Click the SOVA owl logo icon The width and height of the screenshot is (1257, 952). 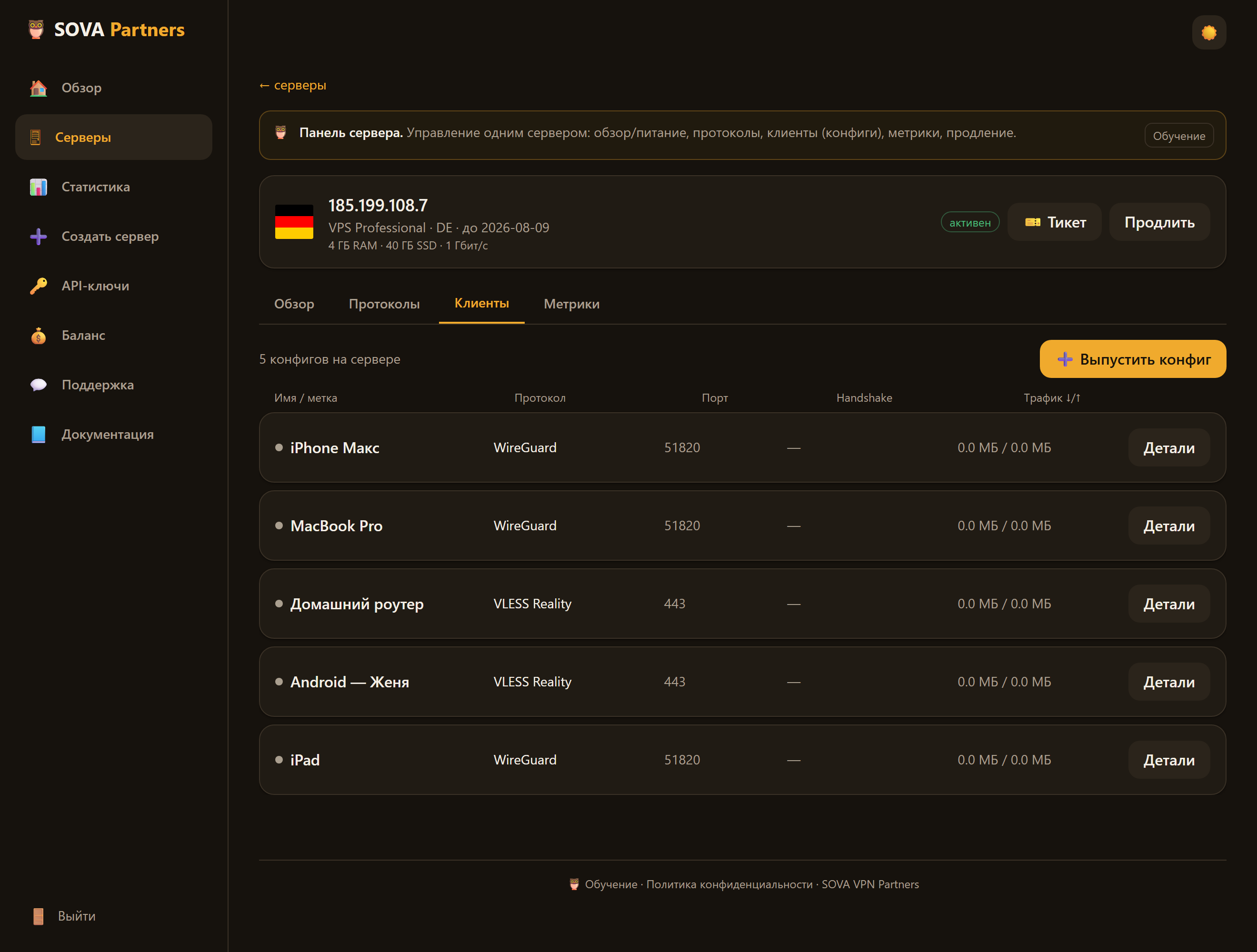(x=36, y=30)
